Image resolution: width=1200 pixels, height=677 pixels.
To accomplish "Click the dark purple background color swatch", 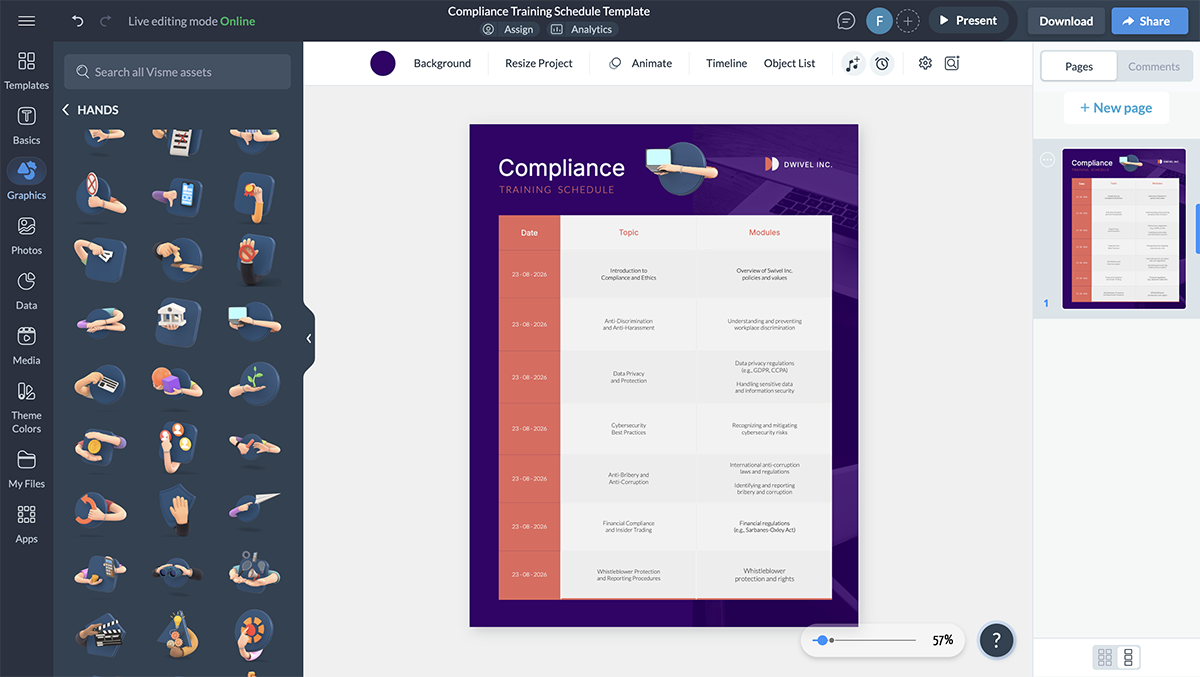I will click(383, 63).
